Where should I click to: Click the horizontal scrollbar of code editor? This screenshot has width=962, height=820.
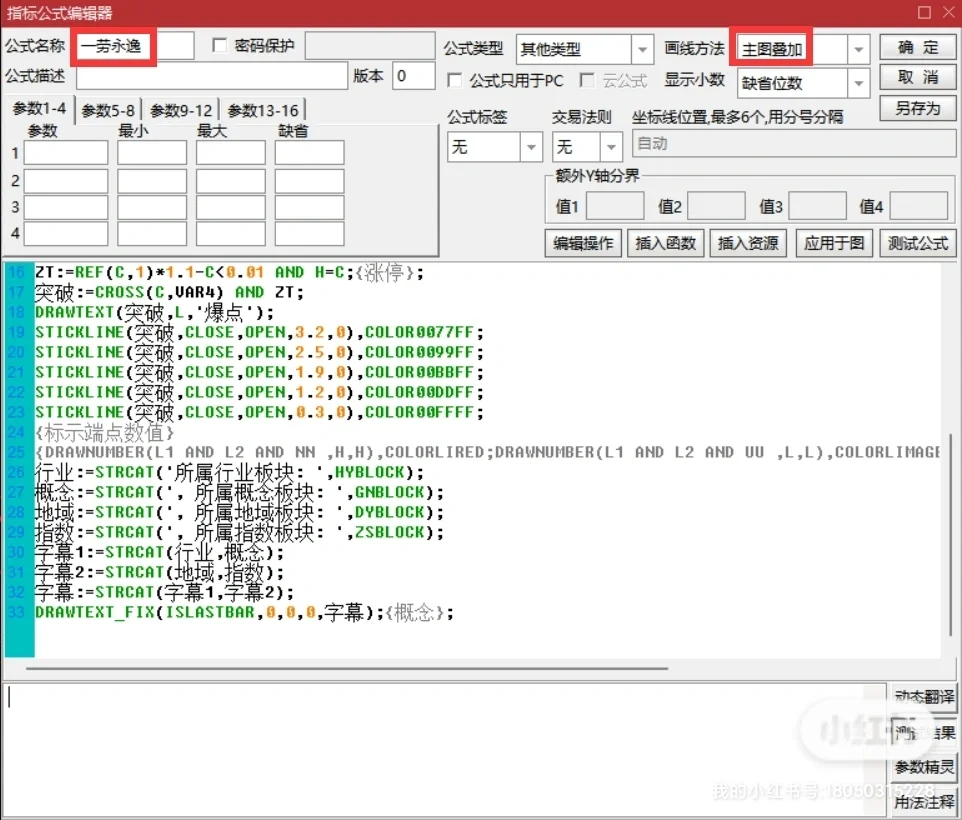[347, 668]
